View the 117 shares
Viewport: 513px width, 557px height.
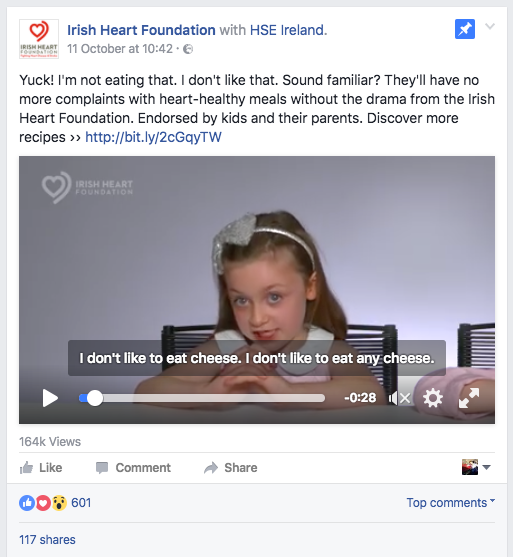tap(47, 540)
